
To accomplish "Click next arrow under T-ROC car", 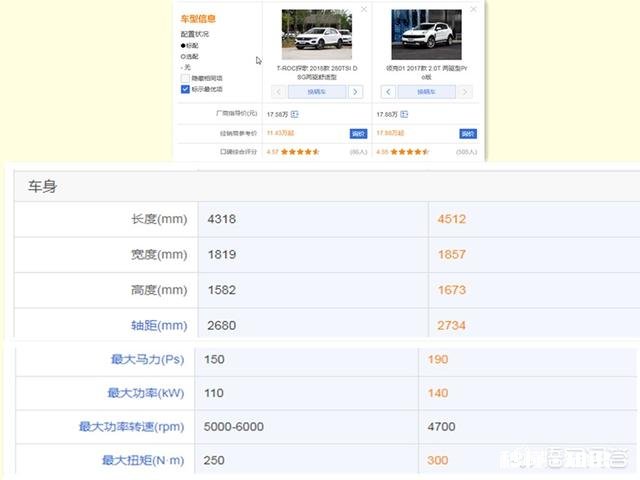I will (356, 92).
